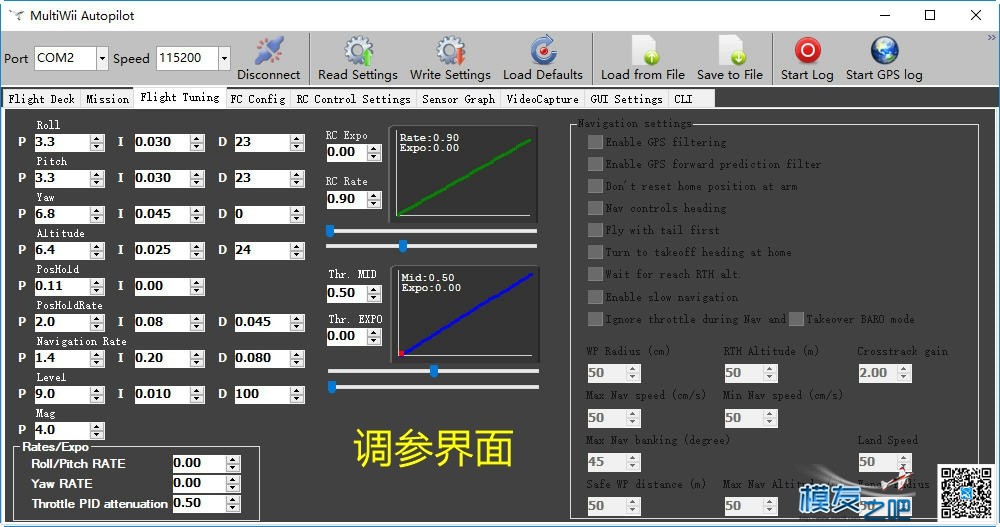Click the throttle curve graph
The image size is (1000, 527).
click(x=465, y=314)
